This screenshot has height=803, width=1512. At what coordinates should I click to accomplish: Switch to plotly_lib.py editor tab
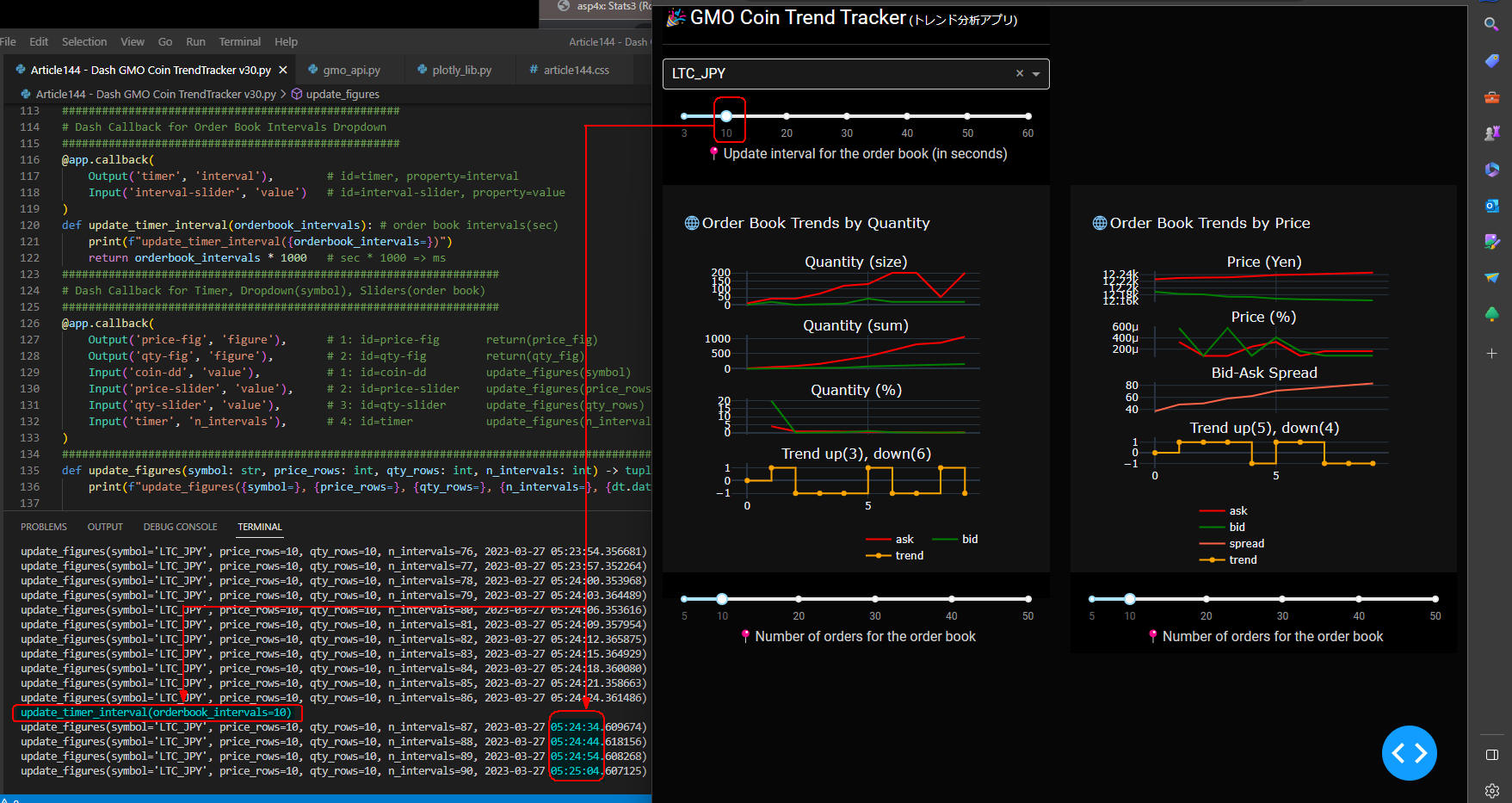click(461, 70)
